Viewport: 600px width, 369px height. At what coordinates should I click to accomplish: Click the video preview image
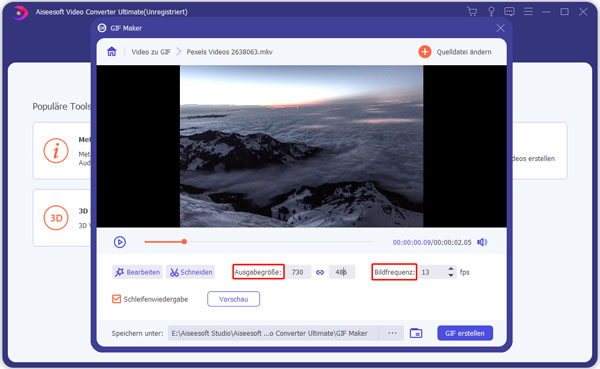pos(302,146)
